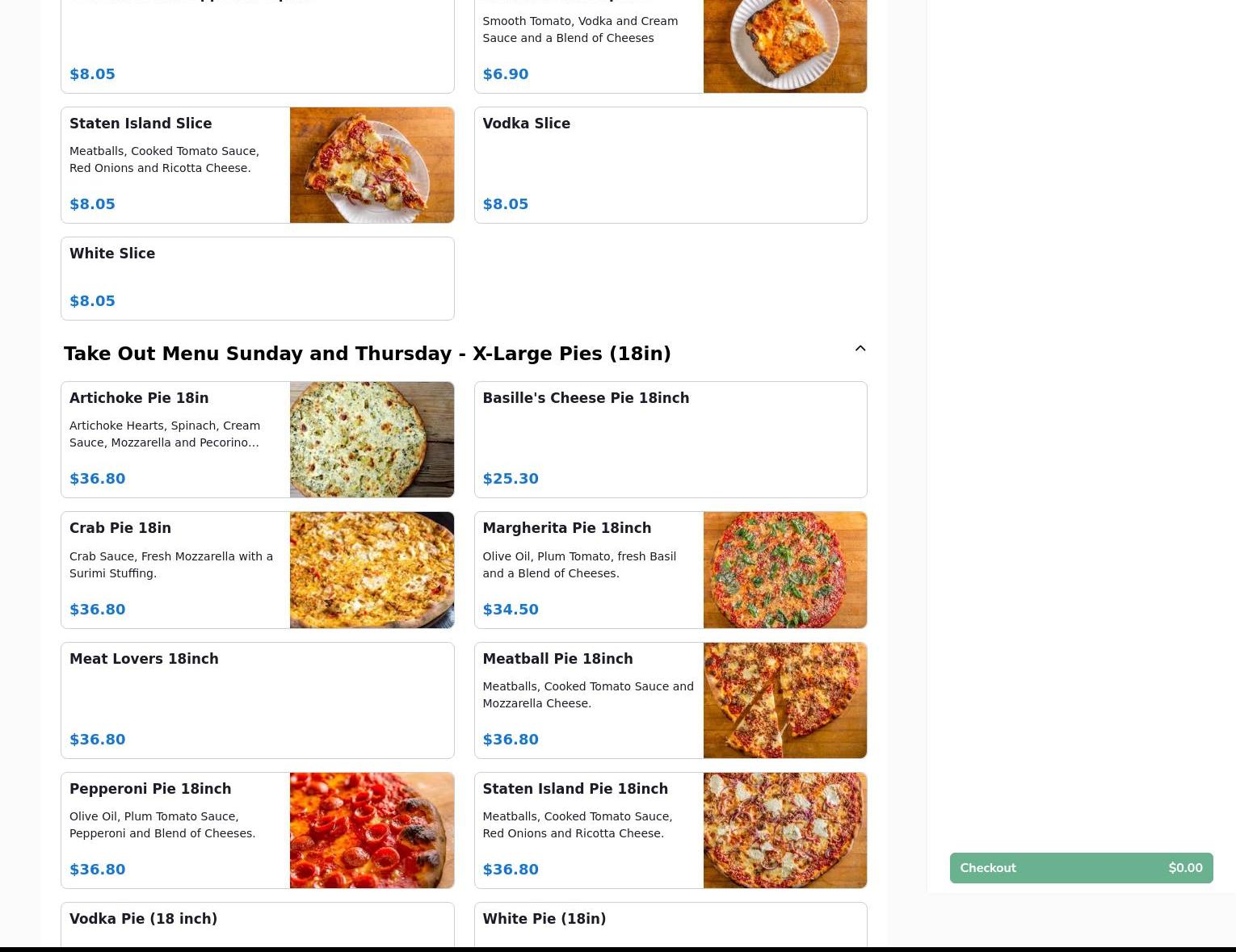View the Crab Pie 18in photo
This screenshot has height=952, width=1236.
point(372,570)
